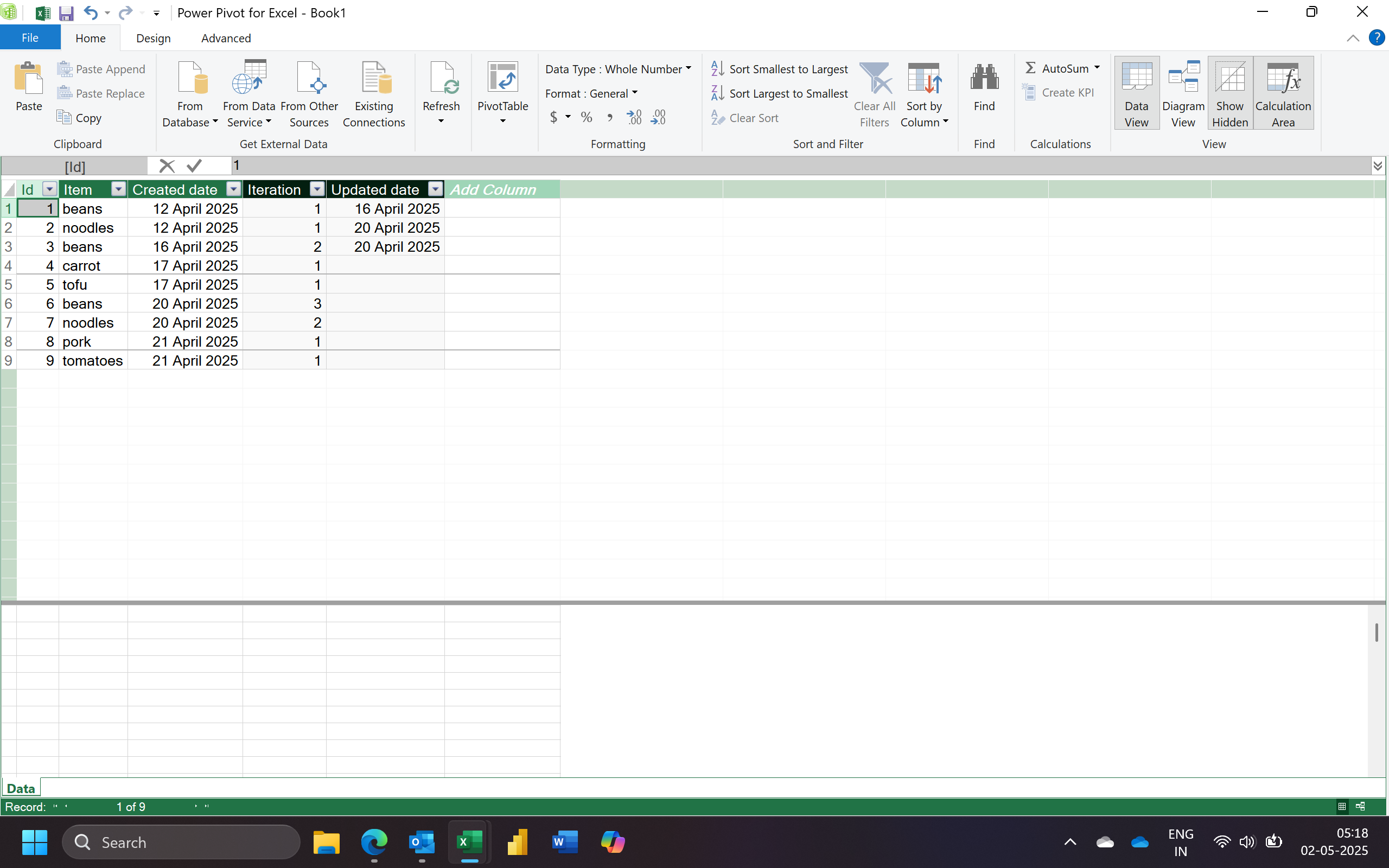1389x868 pixels.
Task: Increase decimal places
Action: 634,118
